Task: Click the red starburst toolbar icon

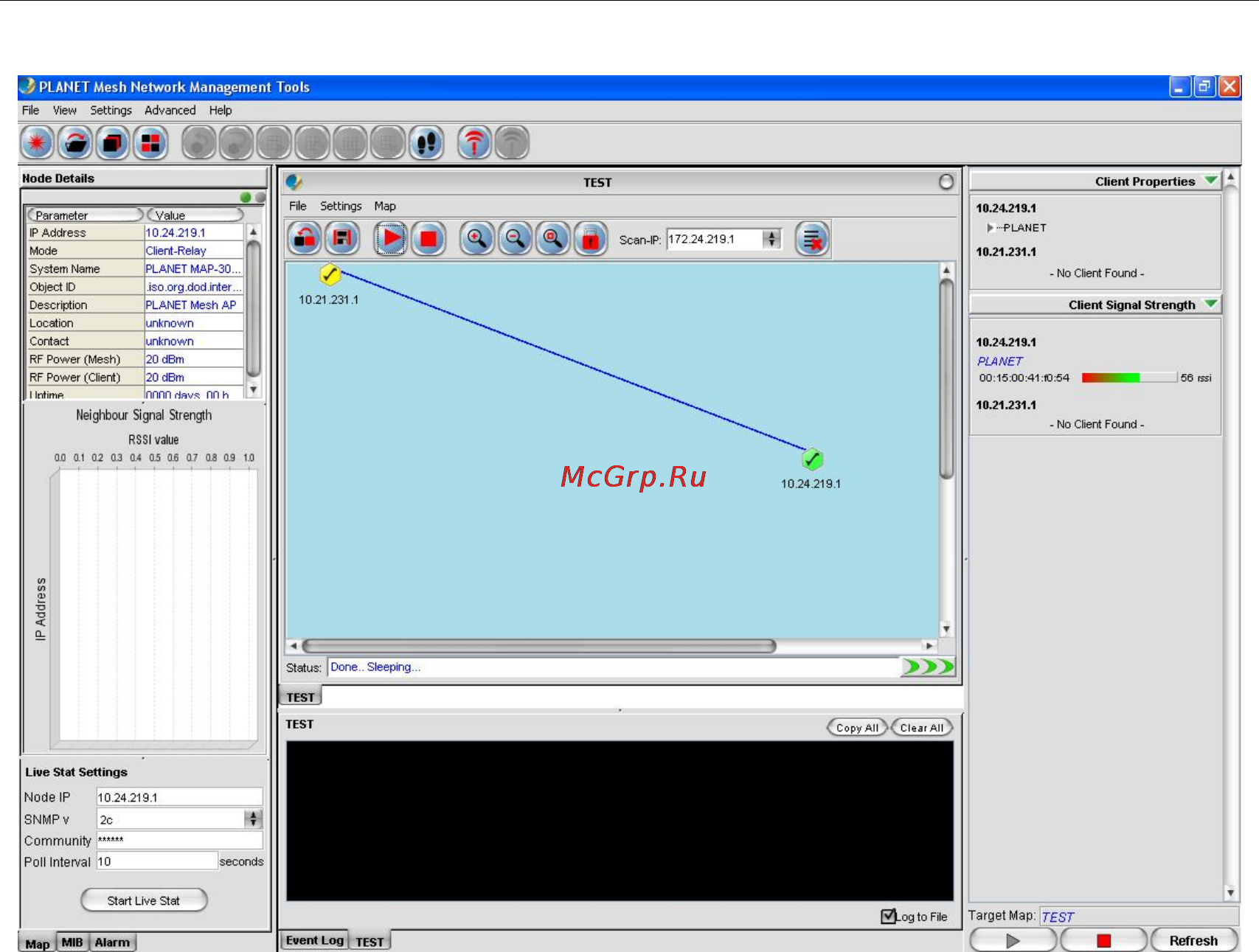Action: tap(37, 142)
